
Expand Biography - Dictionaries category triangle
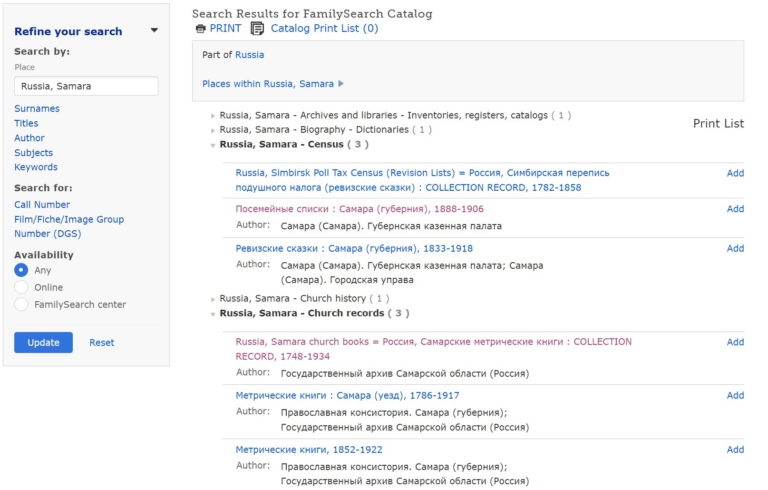click(213, 130)
